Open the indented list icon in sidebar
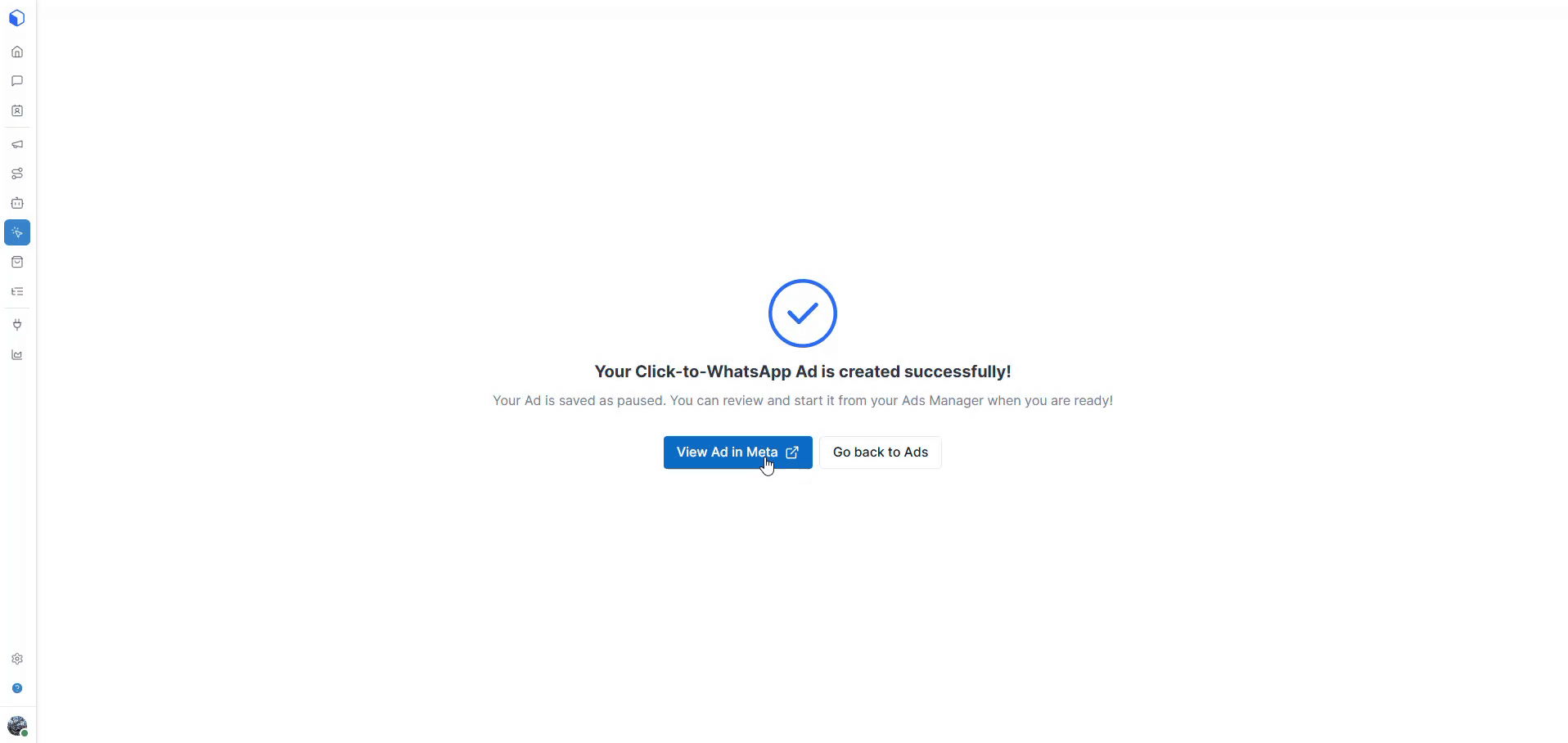The width and height of the screenshot is (1568, 743). (x=17, y=291)
